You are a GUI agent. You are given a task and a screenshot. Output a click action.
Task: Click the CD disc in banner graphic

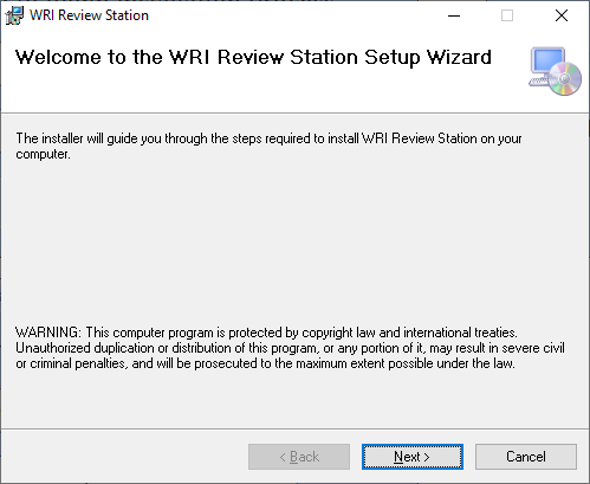pos(565,79)
